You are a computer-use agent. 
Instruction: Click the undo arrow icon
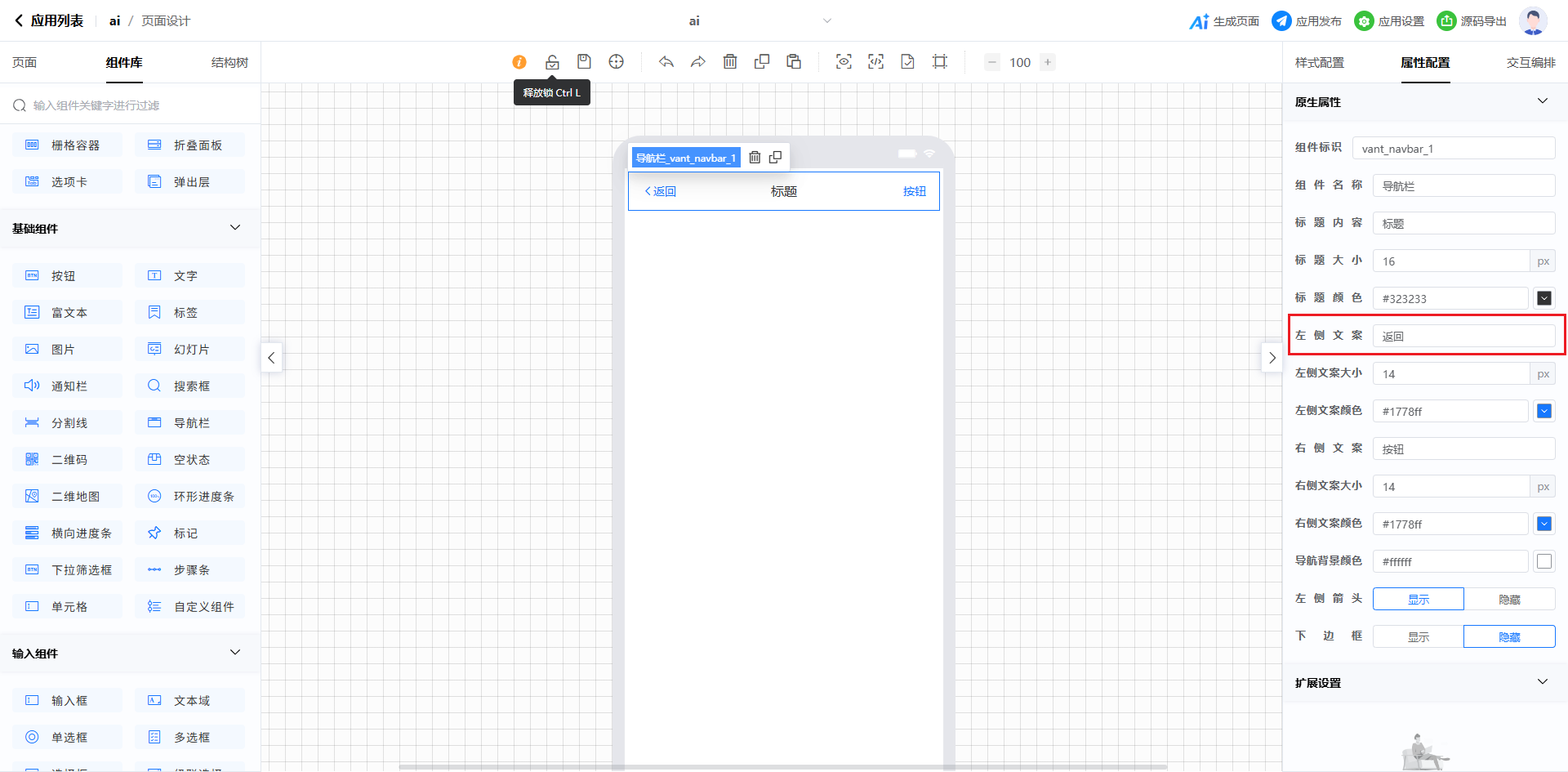[x=666, y=62]
